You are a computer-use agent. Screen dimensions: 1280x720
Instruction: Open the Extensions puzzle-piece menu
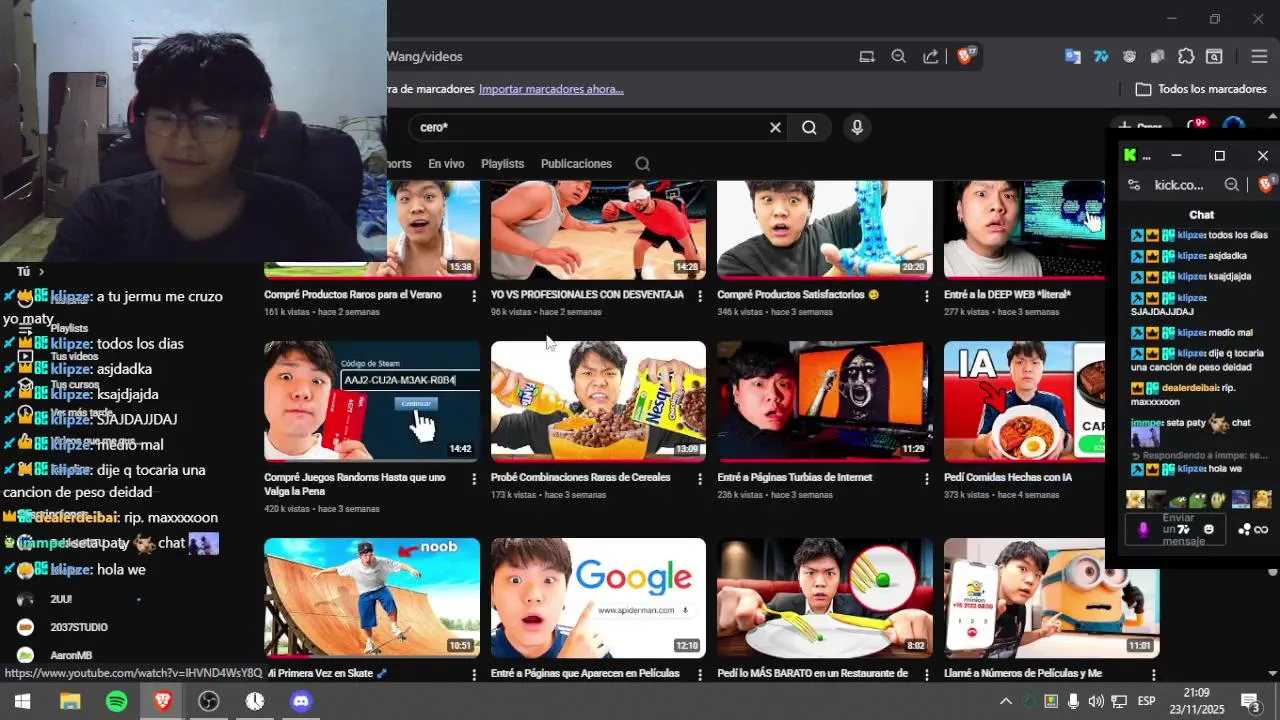tap(1186, 57)
